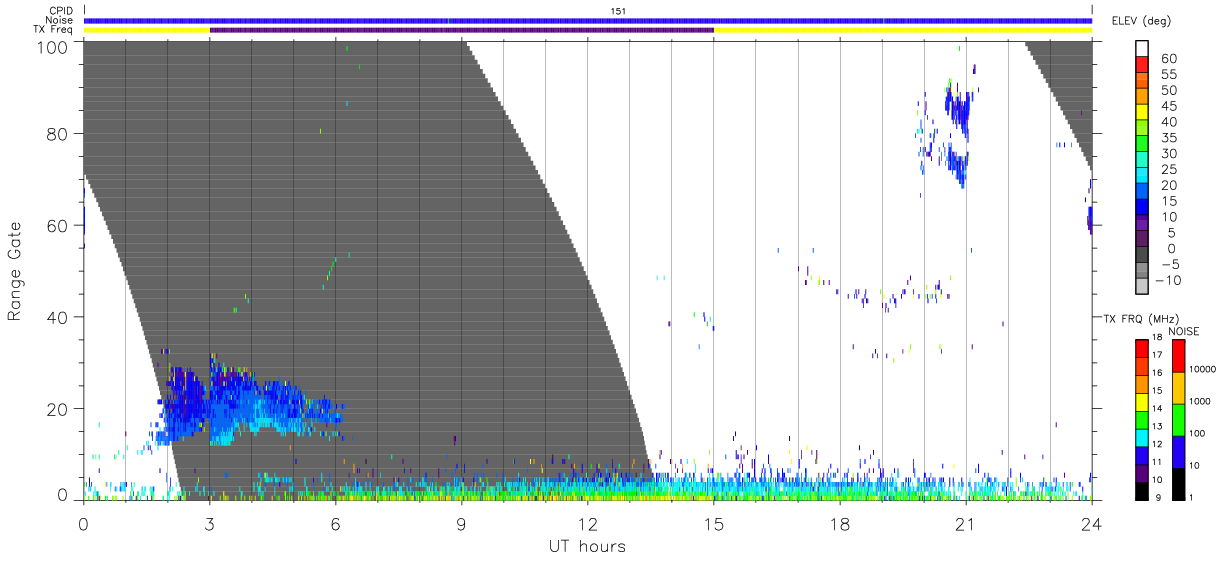Click the 24 tick label on UT hours axis
Screen dimensions: 1228x567
coord(1091,523)
